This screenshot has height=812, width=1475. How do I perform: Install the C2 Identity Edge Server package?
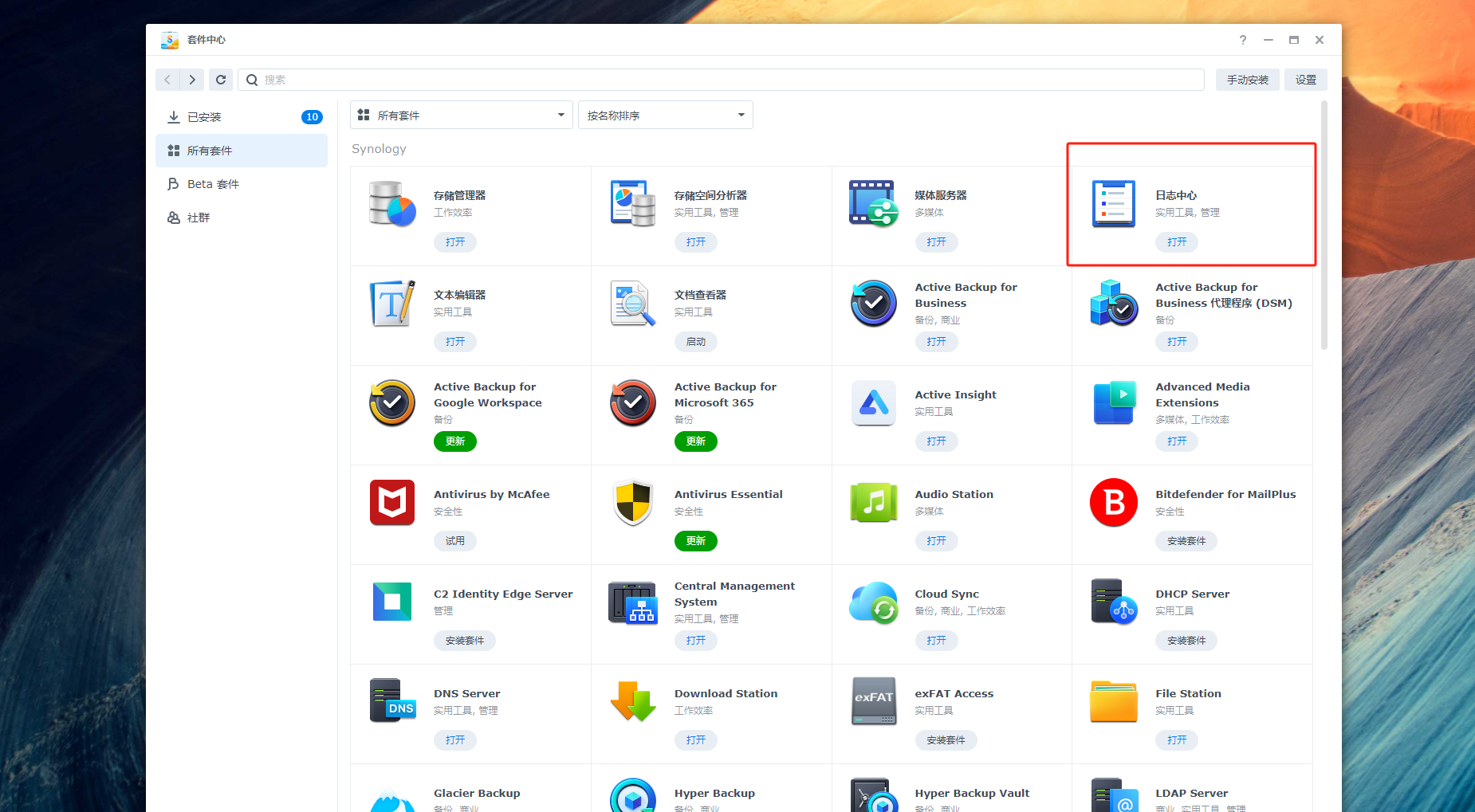pos(465,641)
